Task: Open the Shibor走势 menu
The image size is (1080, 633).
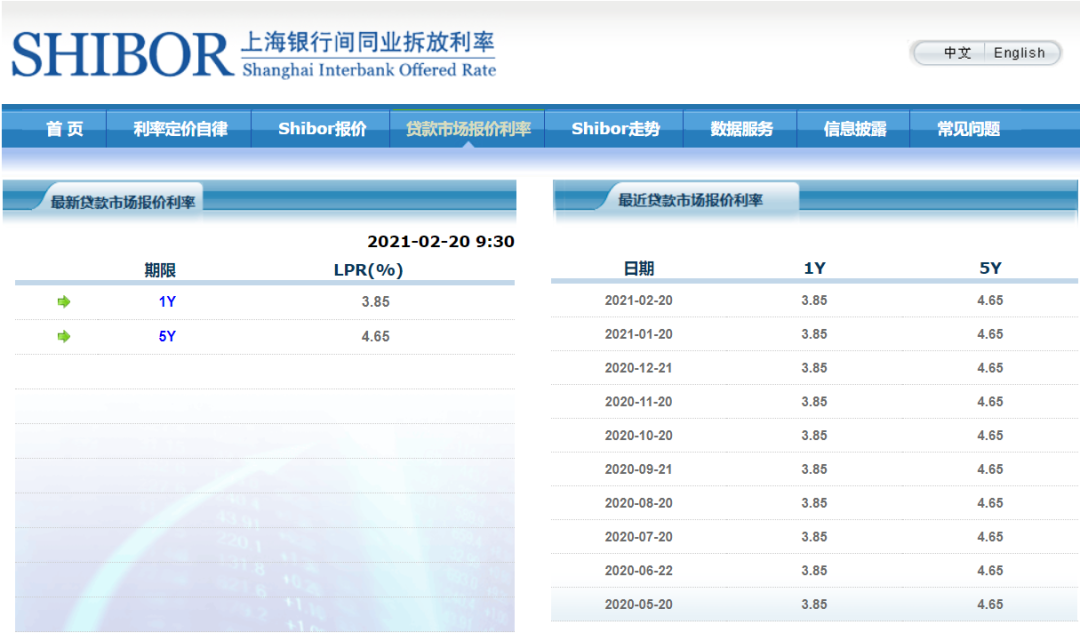Action: (x=615, y=129)
